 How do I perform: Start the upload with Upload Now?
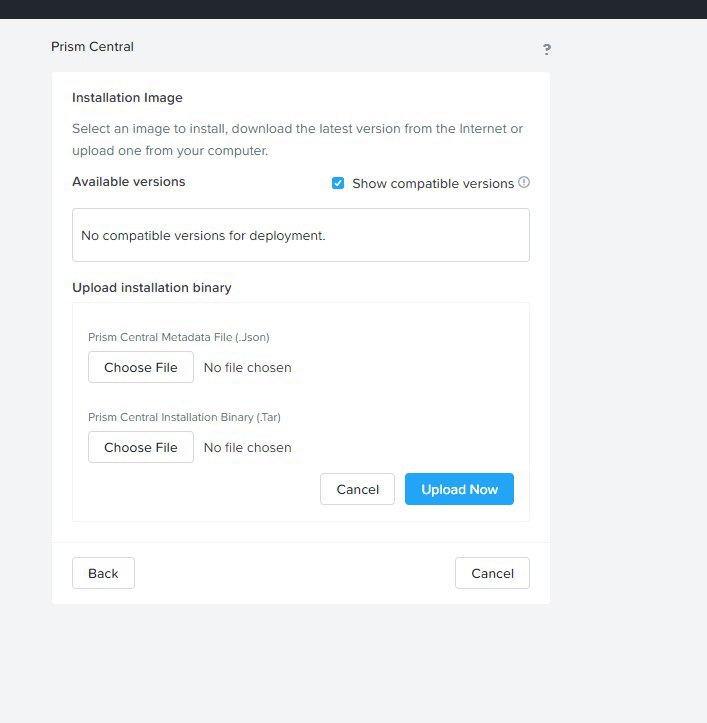pos(459,489)
